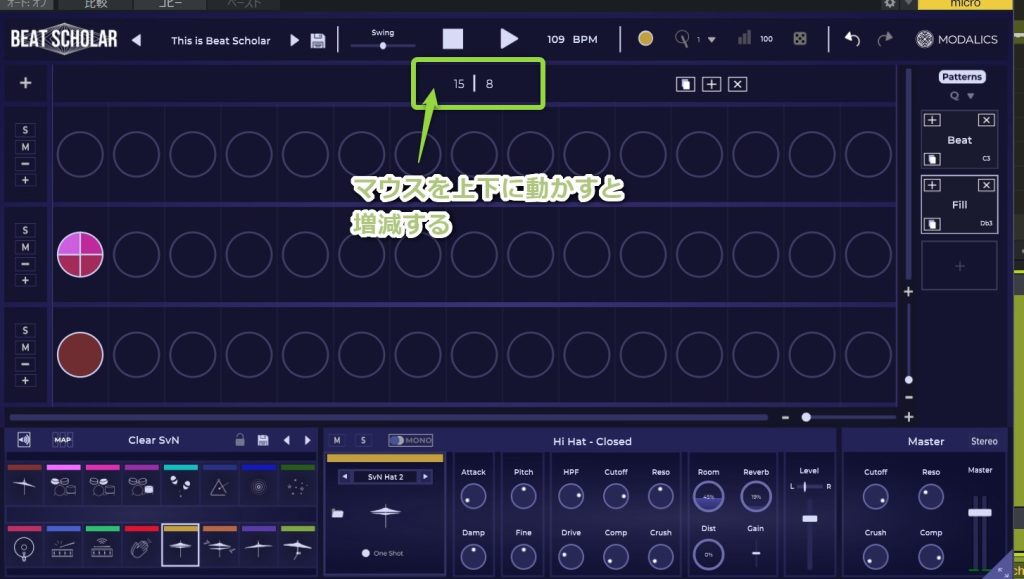The width and height of the screenshot is (1024, 579).
Task: Mute the first track row
Action: click(x=26, y=147)
